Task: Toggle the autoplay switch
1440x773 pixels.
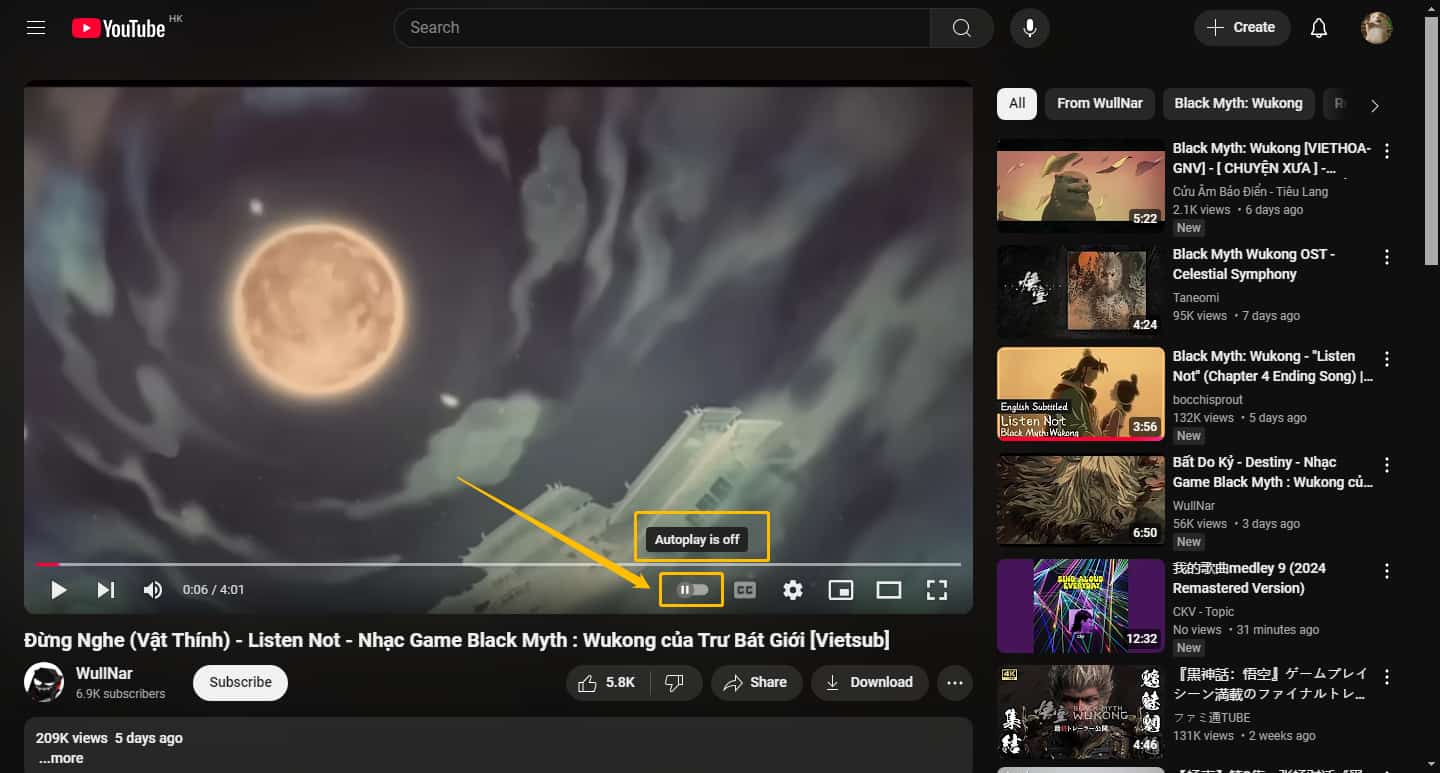Action: click(x=692, y=590)
